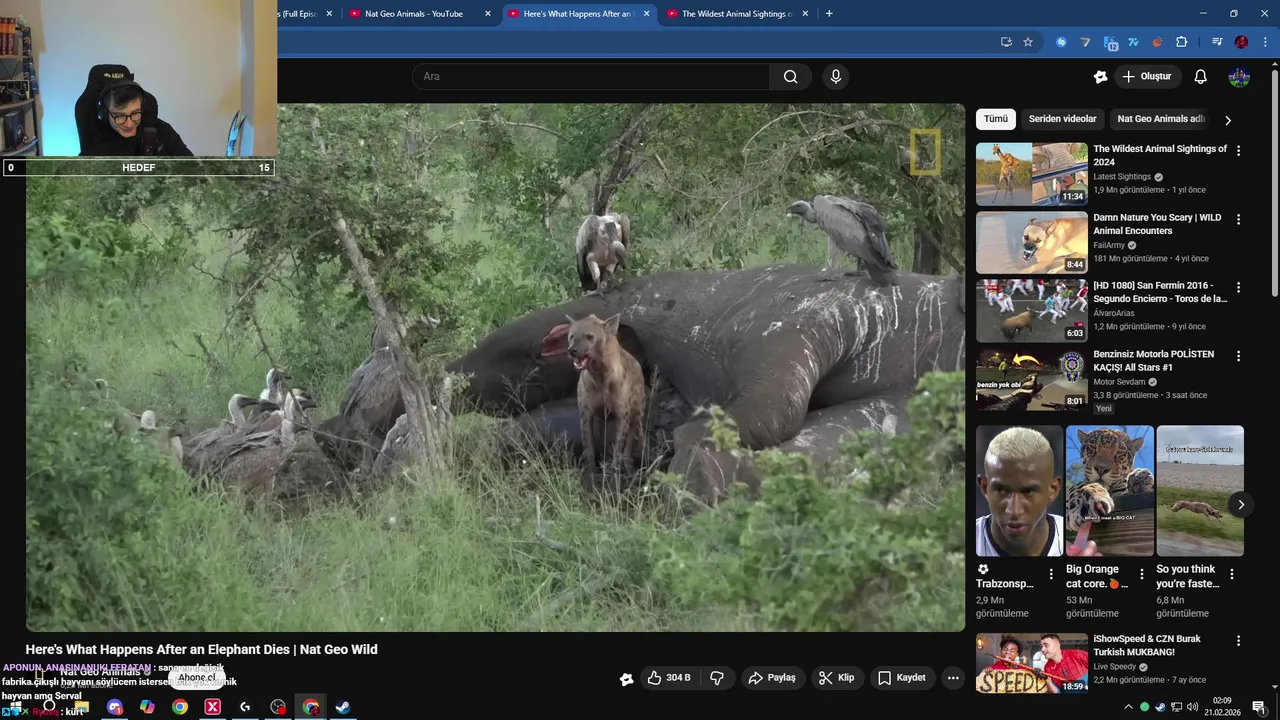Viewport: 1280px width, 720px height.
Task: Open iShowSpeed & CZN Burak MUKBANG title
Action: (1147, 645)
